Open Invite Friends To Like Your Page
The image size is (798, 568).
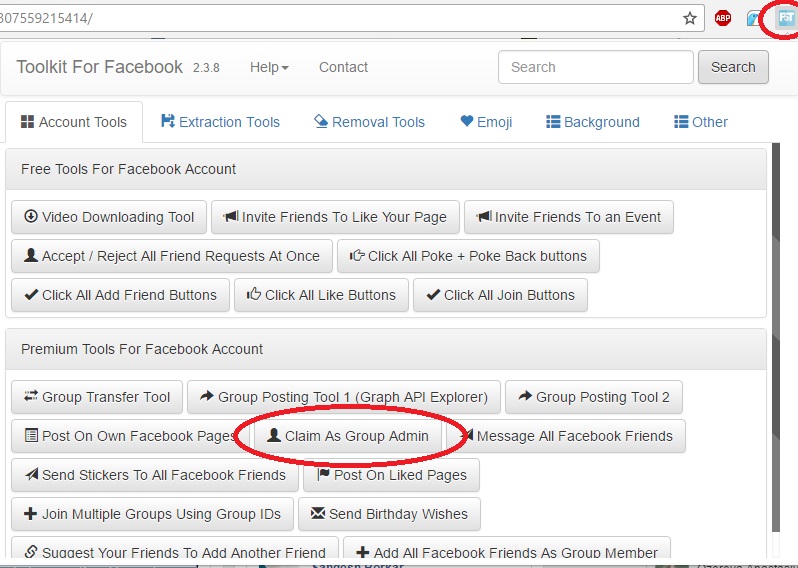click(335, 217)
